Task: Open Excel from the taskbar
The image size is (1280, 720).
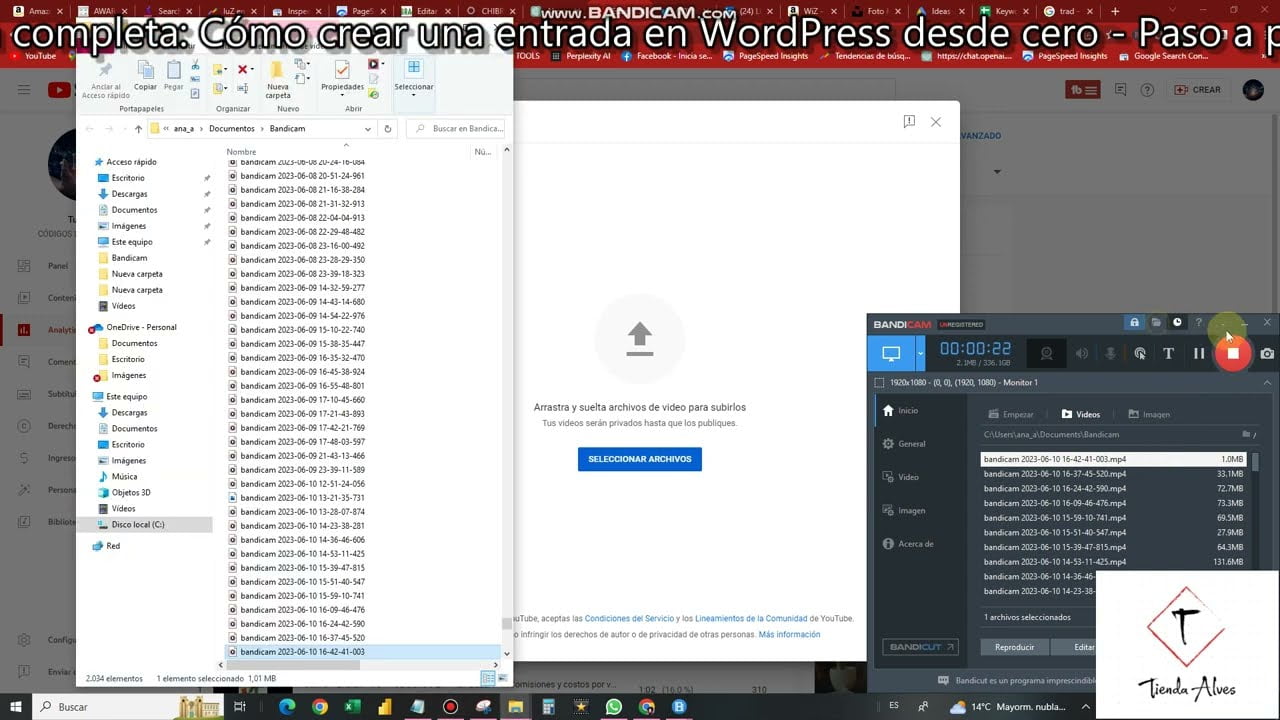Action: [x=352, y=707]
